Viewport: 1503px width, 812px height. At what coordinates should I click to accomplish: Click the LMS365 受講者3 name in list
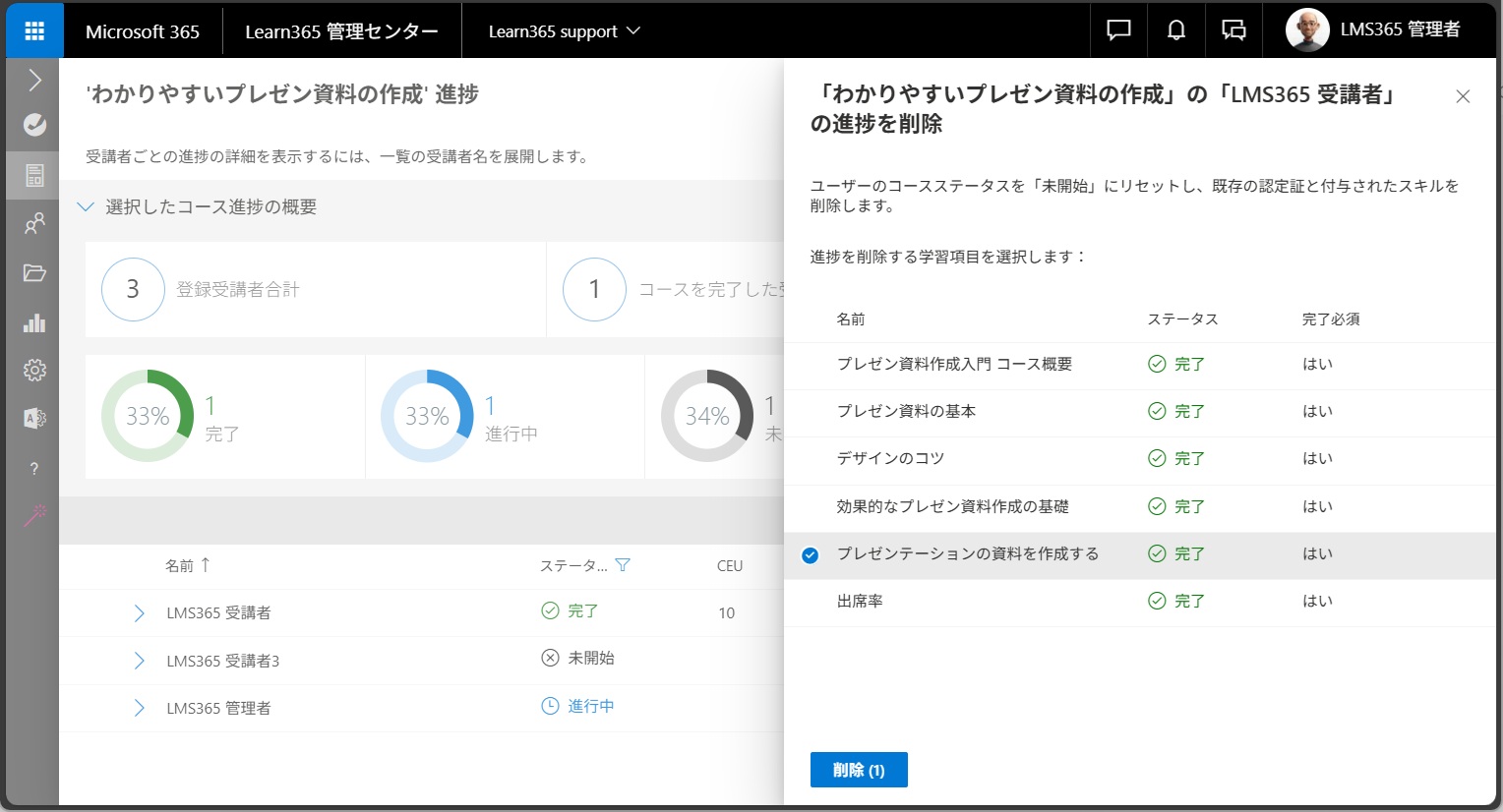223,661
